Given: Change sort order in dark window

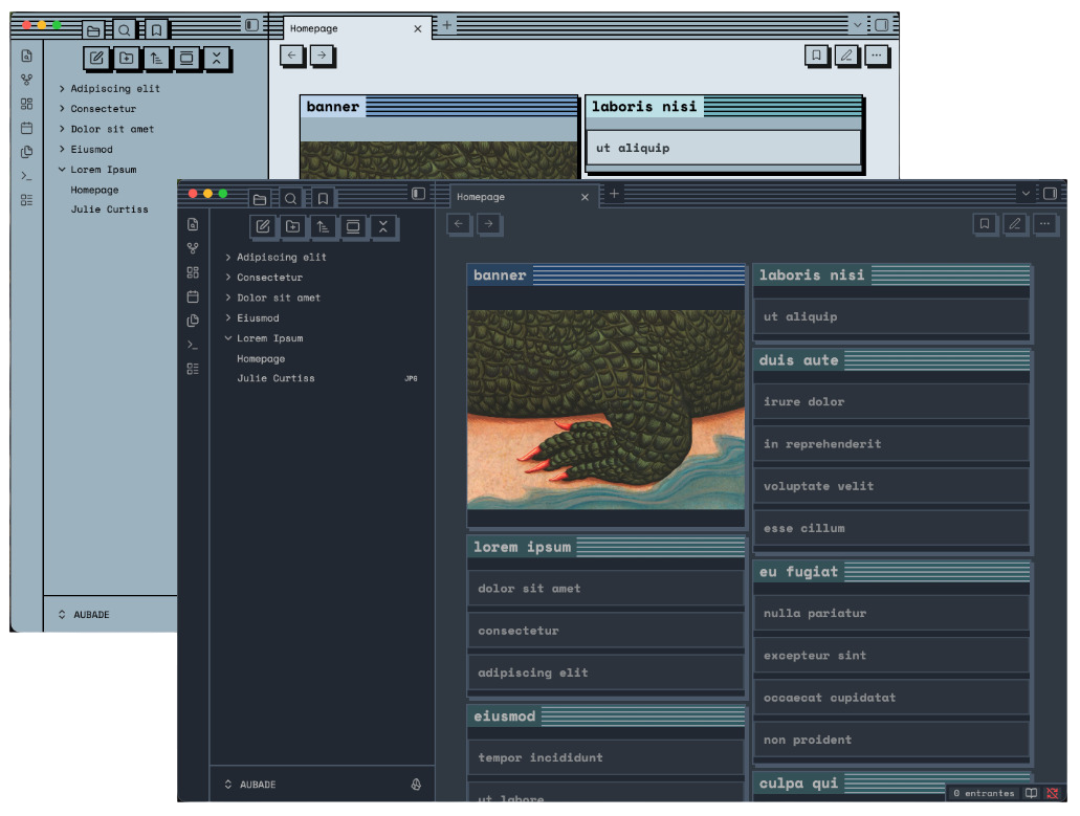Looking at the screenshot, I should [323, 226].
